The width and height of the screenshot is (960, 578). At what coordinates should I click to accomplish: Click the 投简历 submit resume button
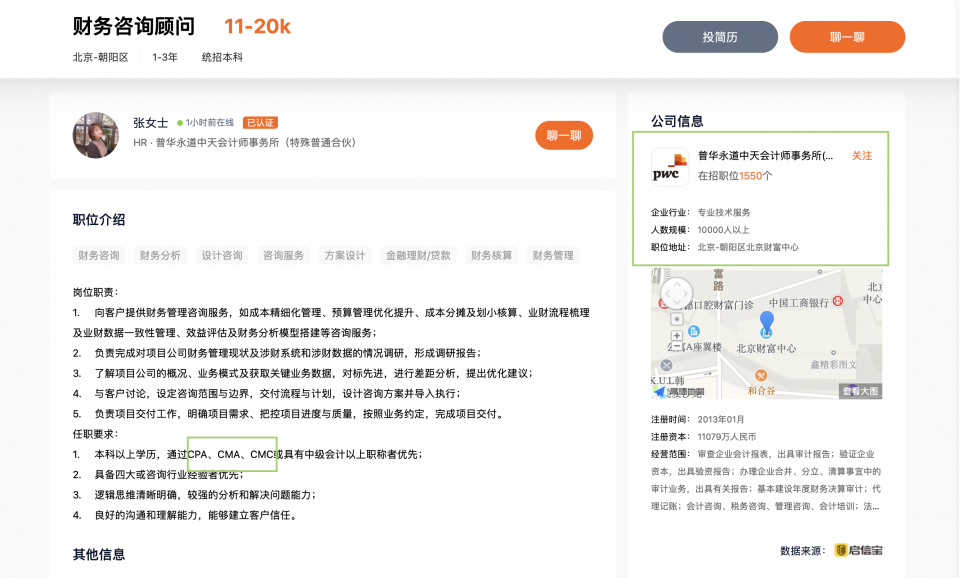coord(720,37)
